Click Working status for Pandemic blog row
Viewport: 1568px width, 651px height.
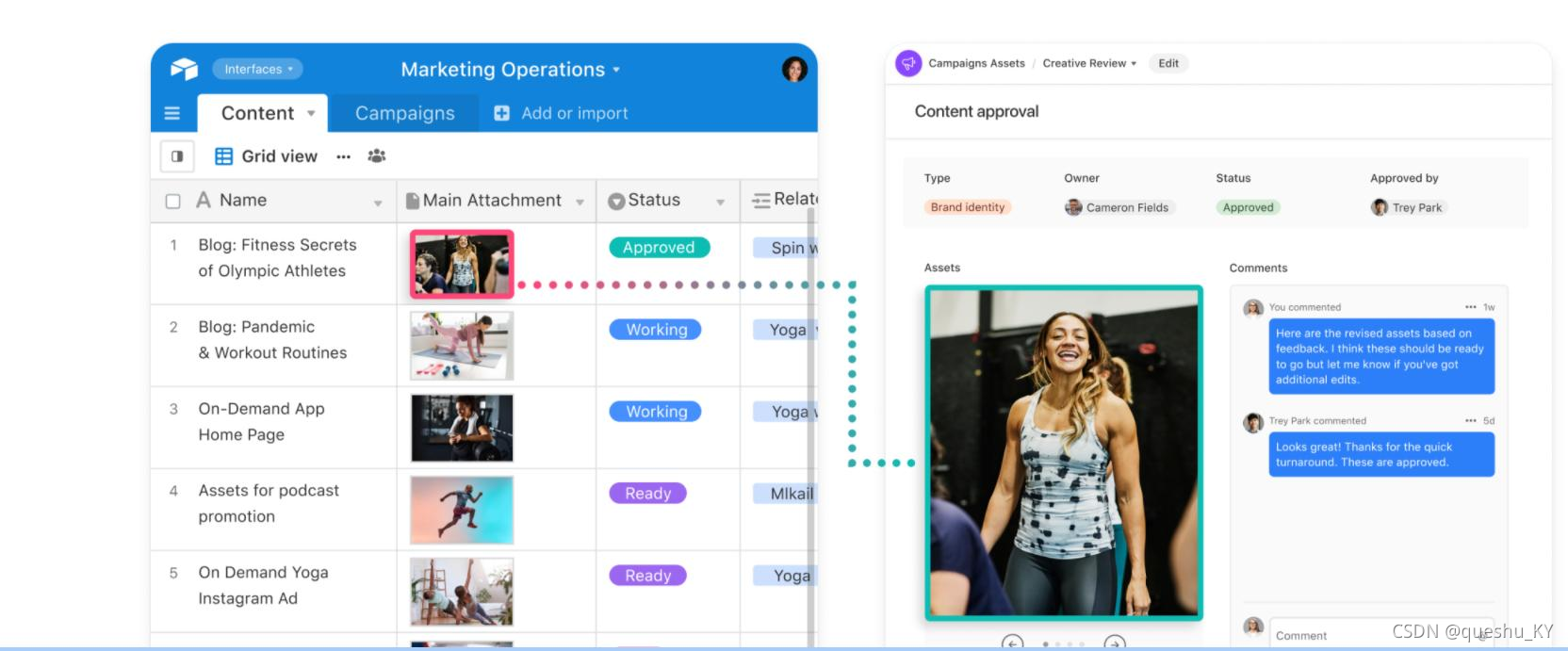(x=656, y=330)
